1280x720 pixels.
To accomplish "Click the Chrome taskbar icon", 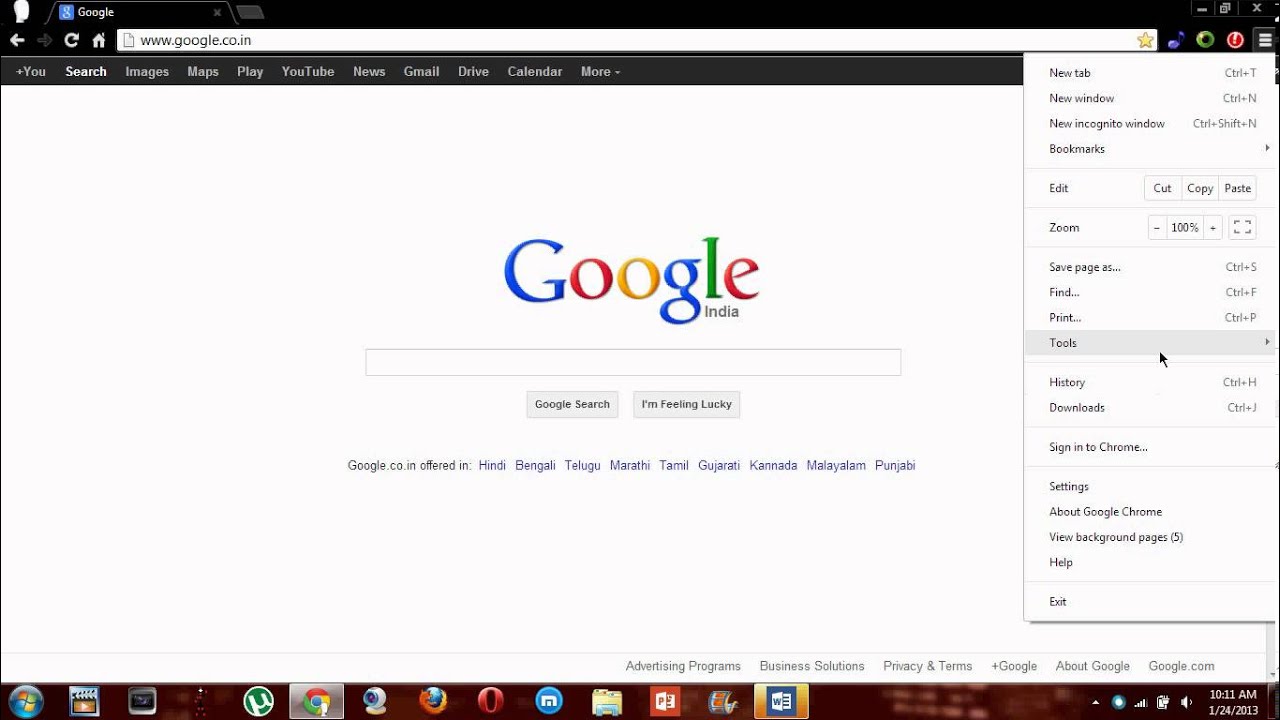I will coord(317,701).
